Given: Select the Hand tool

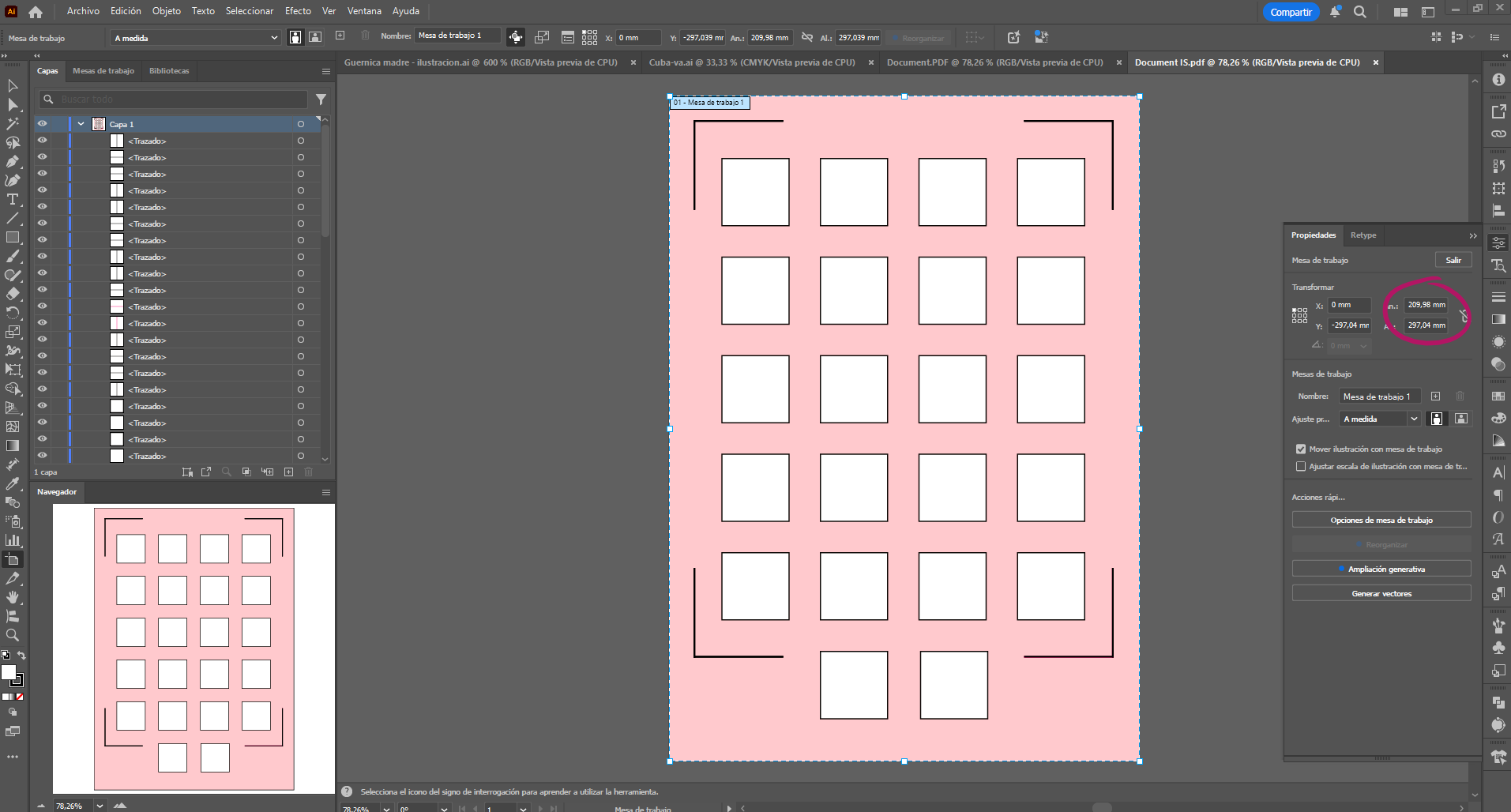Looking at the screenshot, I should 13,597.
